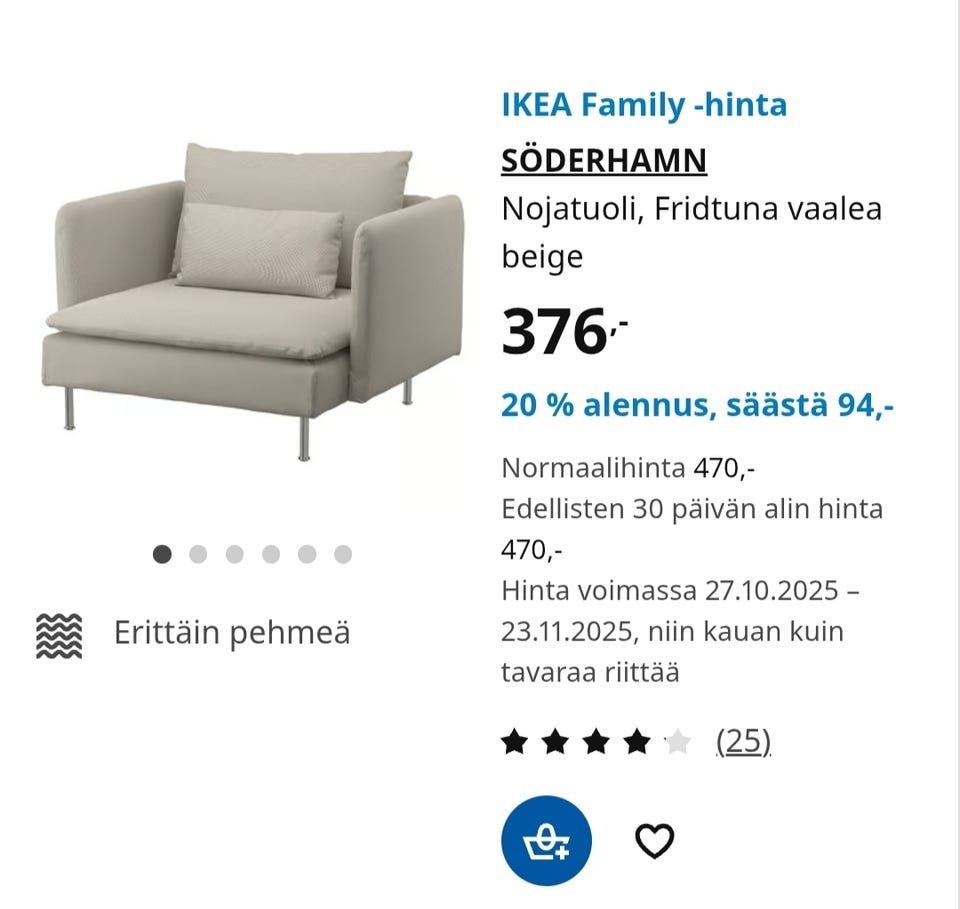The height and width of the screenshot is (909, 960).
Task: Click the "Erittäin pehmeä" softness label
Action: pyautogui.click(x=232, y=633)
